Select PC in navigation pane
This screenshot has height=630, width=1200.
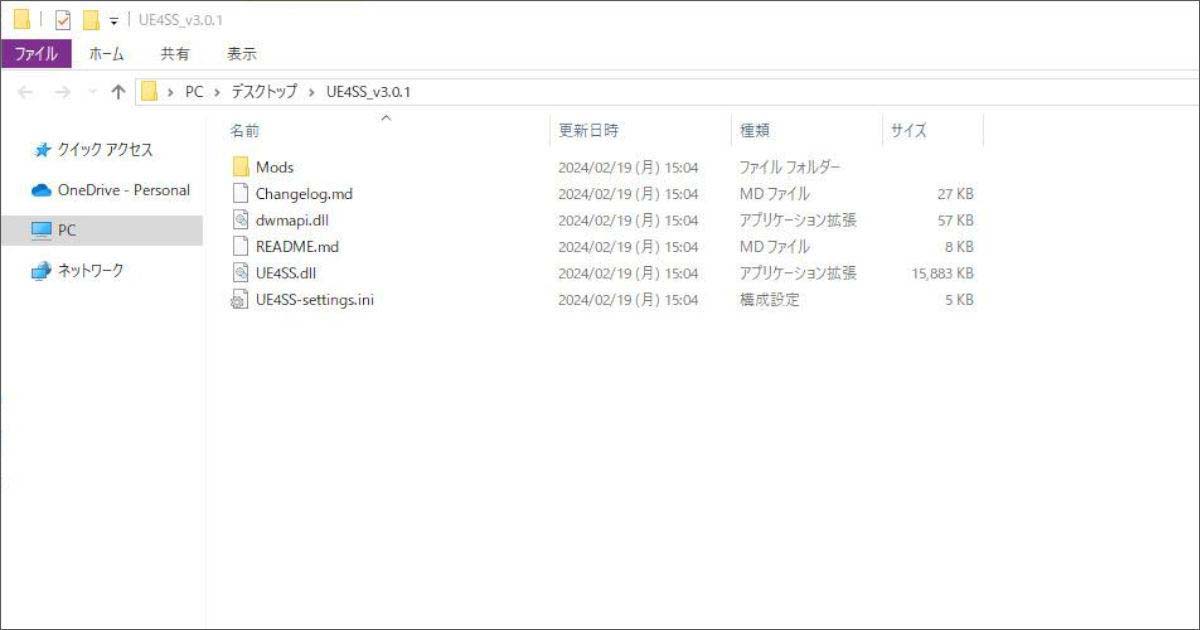[x=66, y=230]
